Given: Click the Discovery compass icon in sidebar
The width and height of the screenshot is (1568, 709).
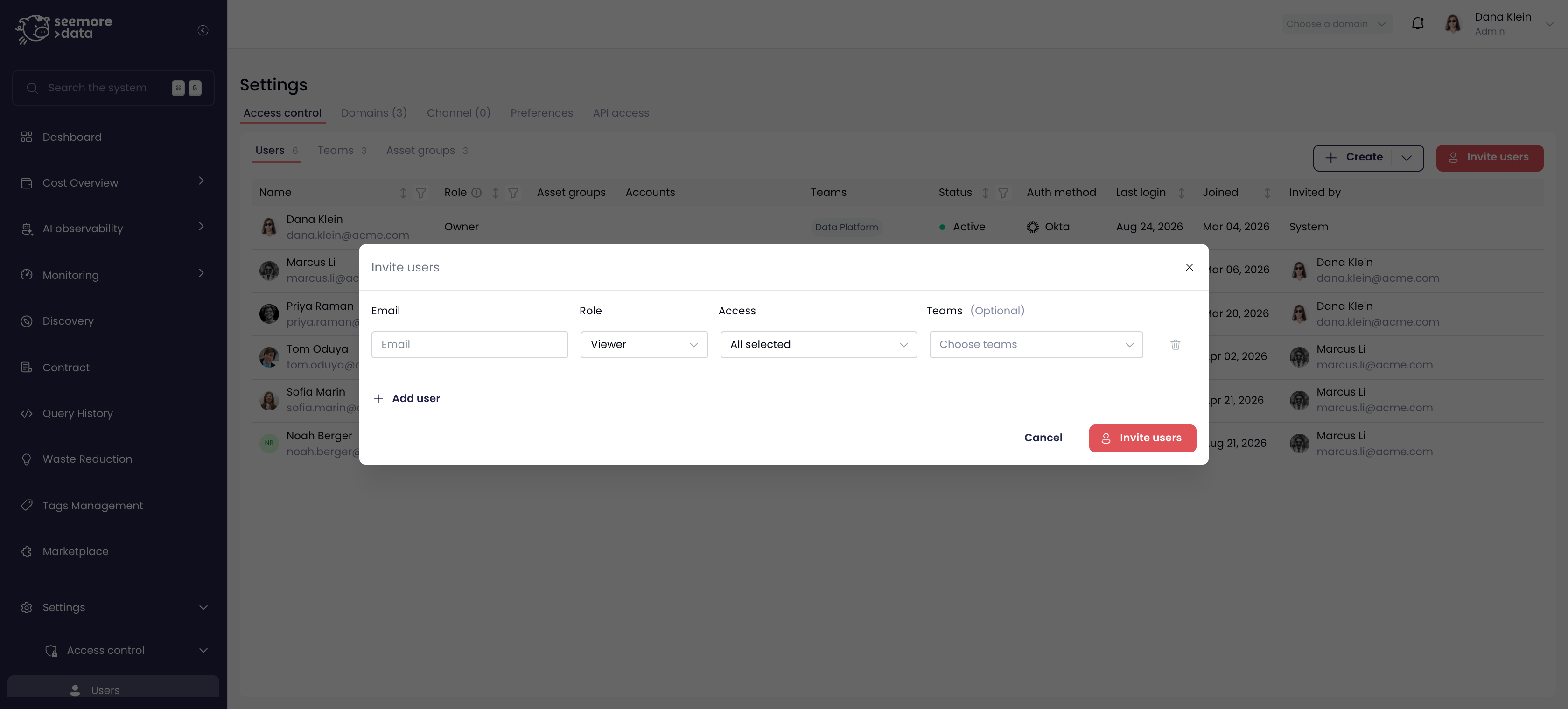Looking at the screenshot, I should pyautogui.click(x=26, y=321).
